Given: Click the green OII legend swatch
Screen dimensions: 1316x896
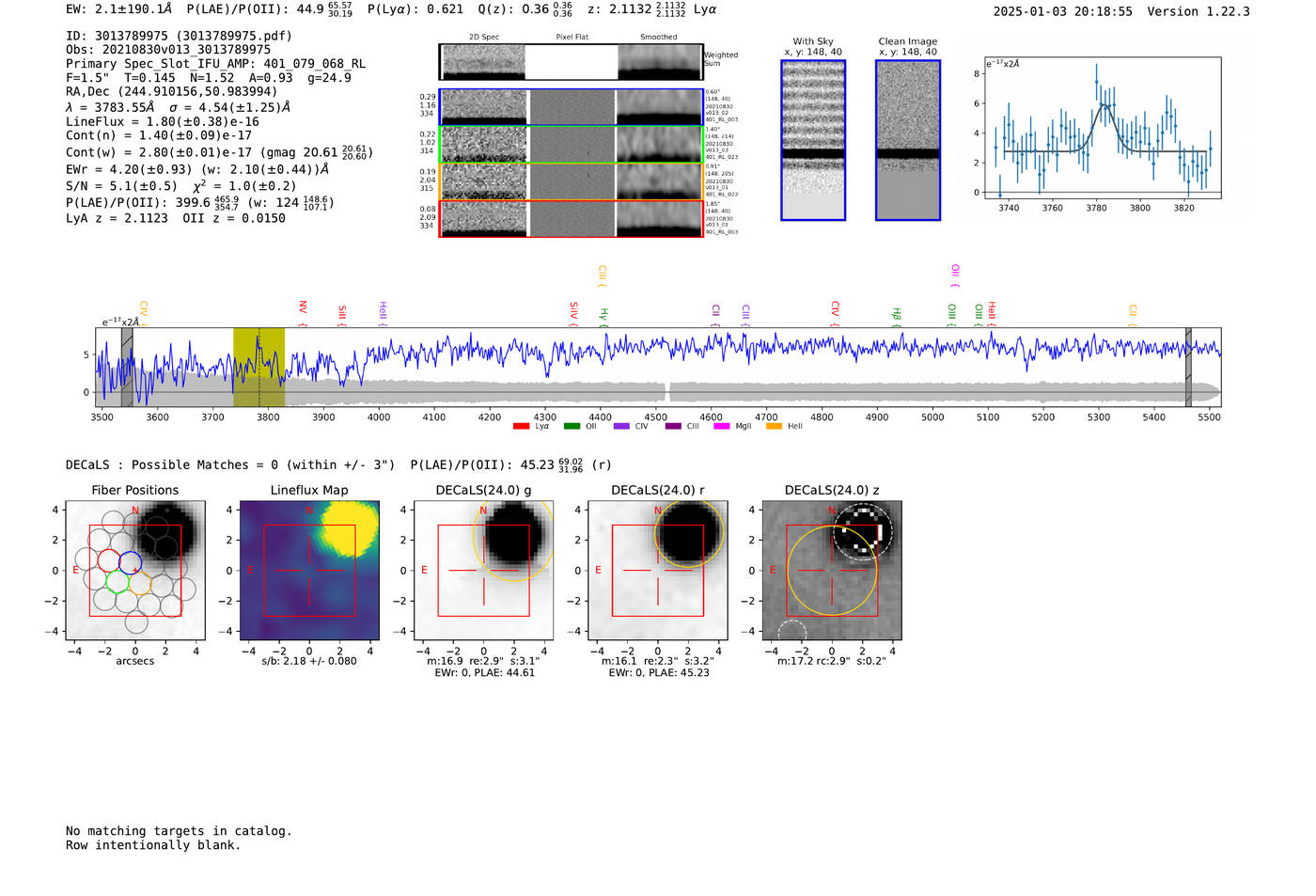Looking at the screenshot, I should [x=572, y=427].
